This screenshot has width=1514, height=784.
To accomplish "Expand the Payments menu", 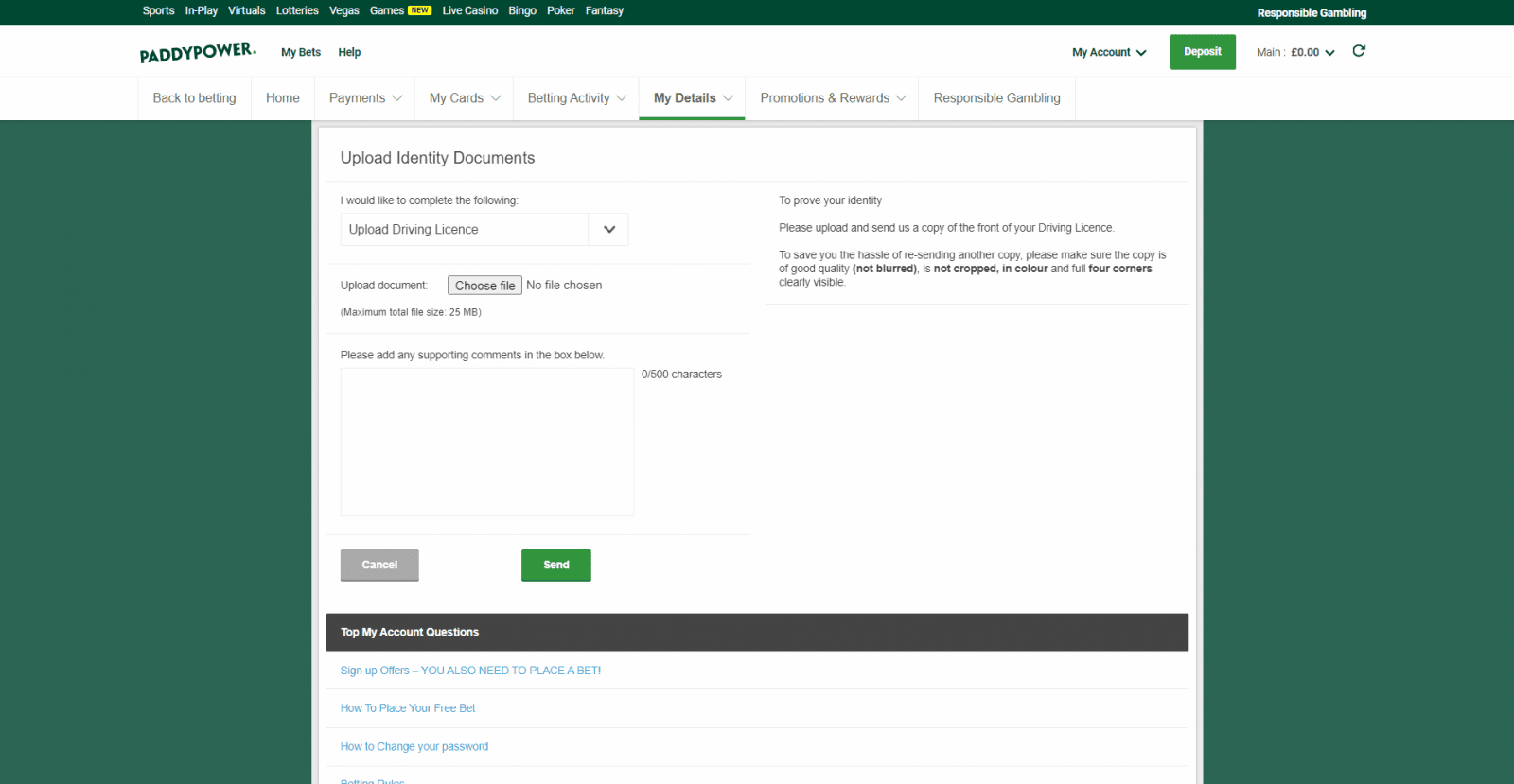I will [365, 98].
